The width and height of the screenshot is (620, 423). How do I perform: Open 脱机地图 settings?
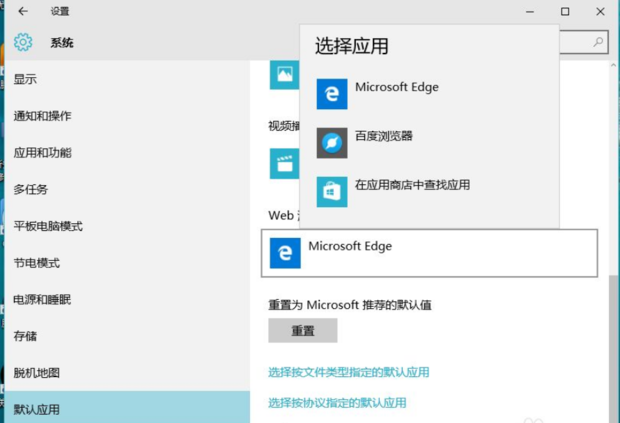[x=37, y=373]
